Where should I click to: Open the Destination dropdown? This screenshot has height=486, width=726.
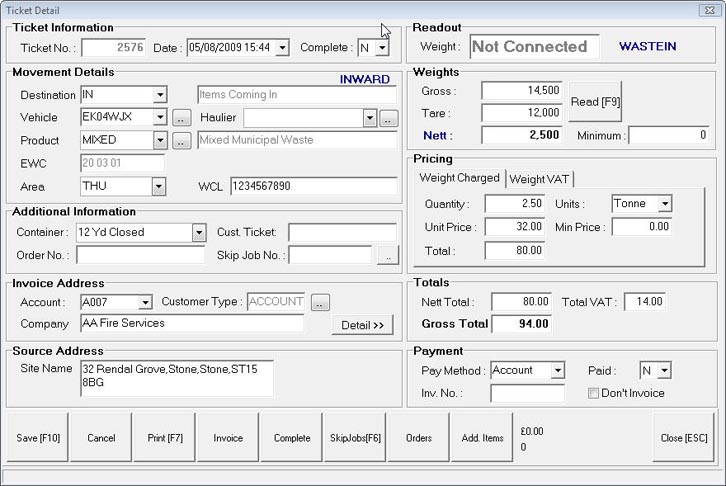point(159,95)
